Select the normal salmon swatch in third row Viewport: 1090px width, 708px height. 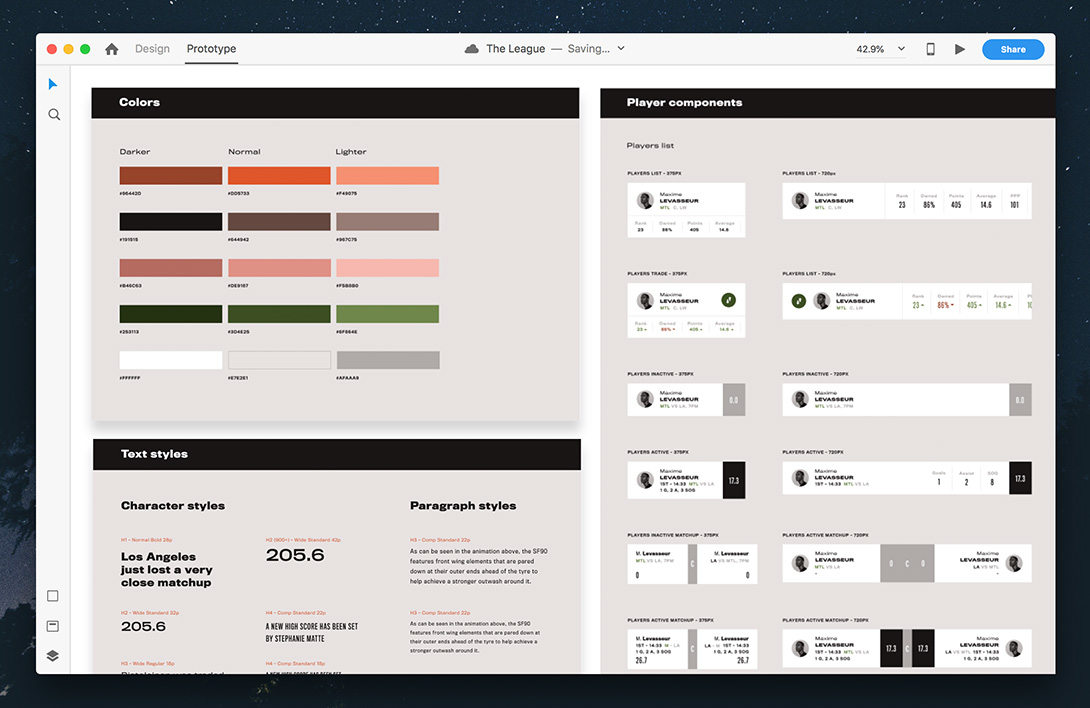click(x=279, y=268)
